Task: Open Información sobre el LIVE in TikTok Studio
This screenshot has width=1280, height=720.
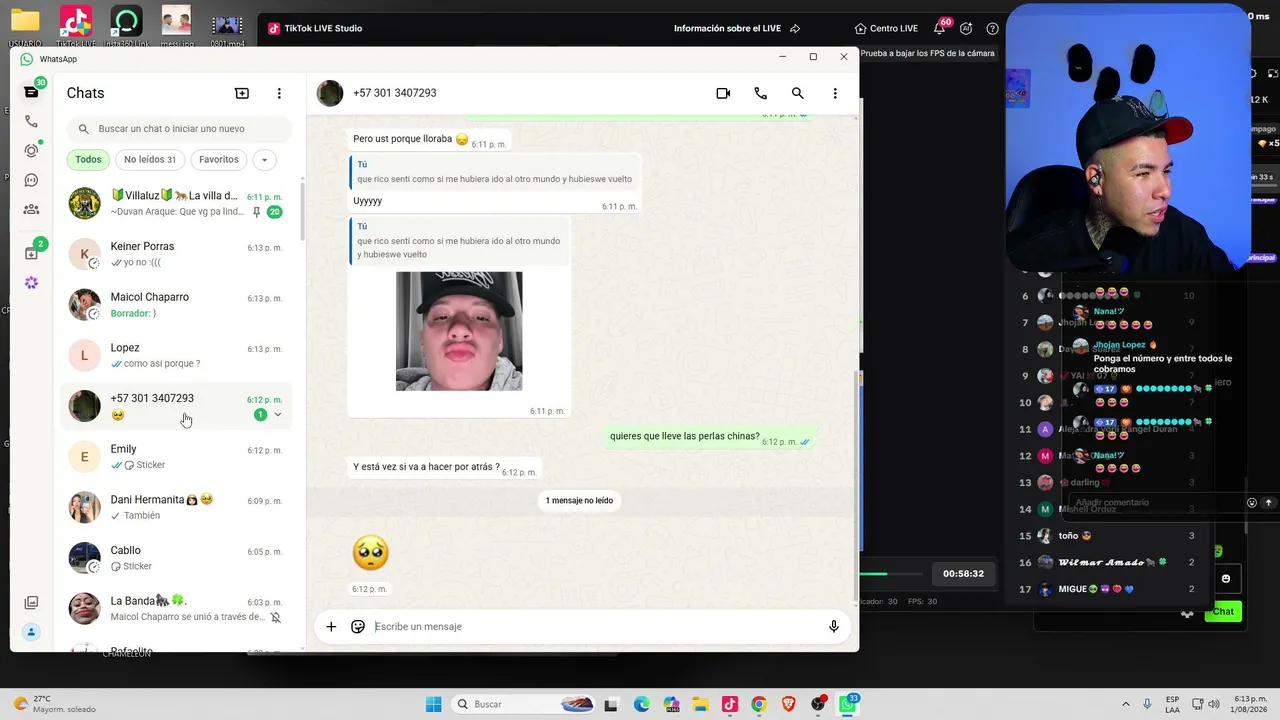Action: click(x=737, y=28)
